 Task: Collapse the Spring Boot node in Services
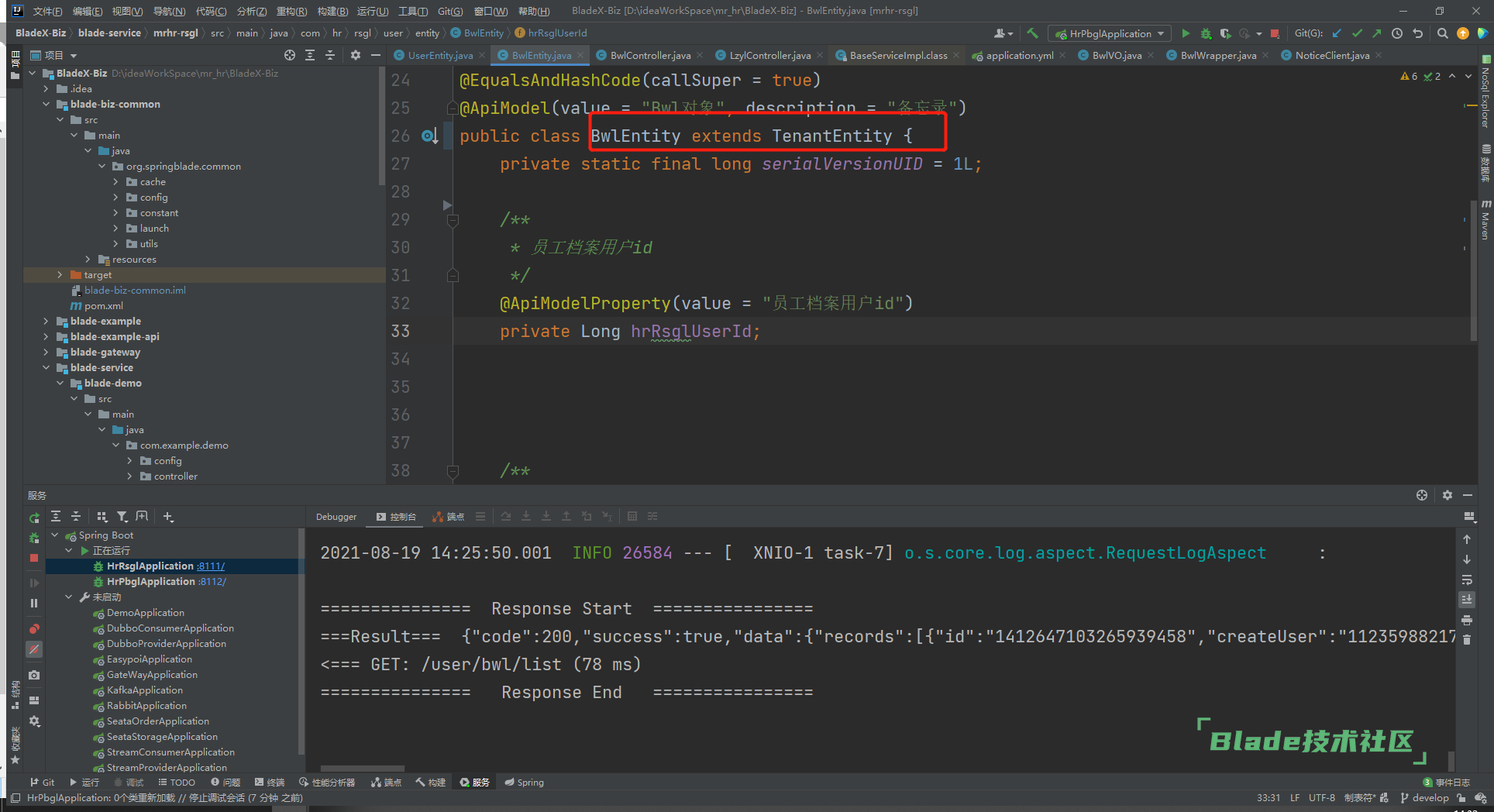55,535
